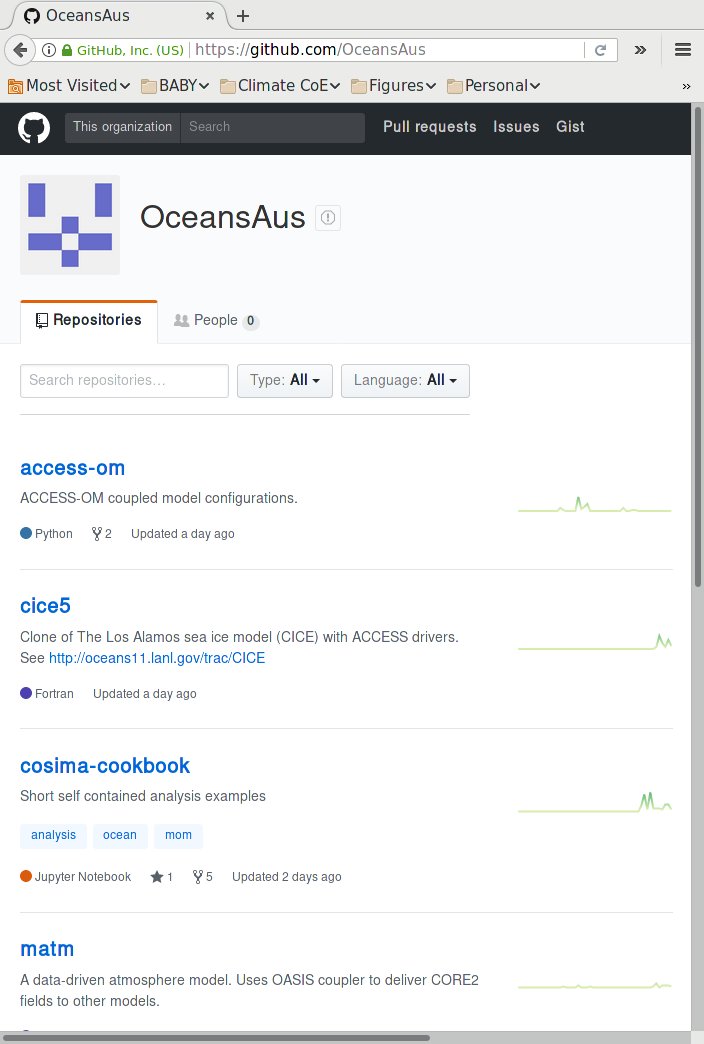
Task: Open the Most Visited bookmarks folder
Action: click(69, 86)
